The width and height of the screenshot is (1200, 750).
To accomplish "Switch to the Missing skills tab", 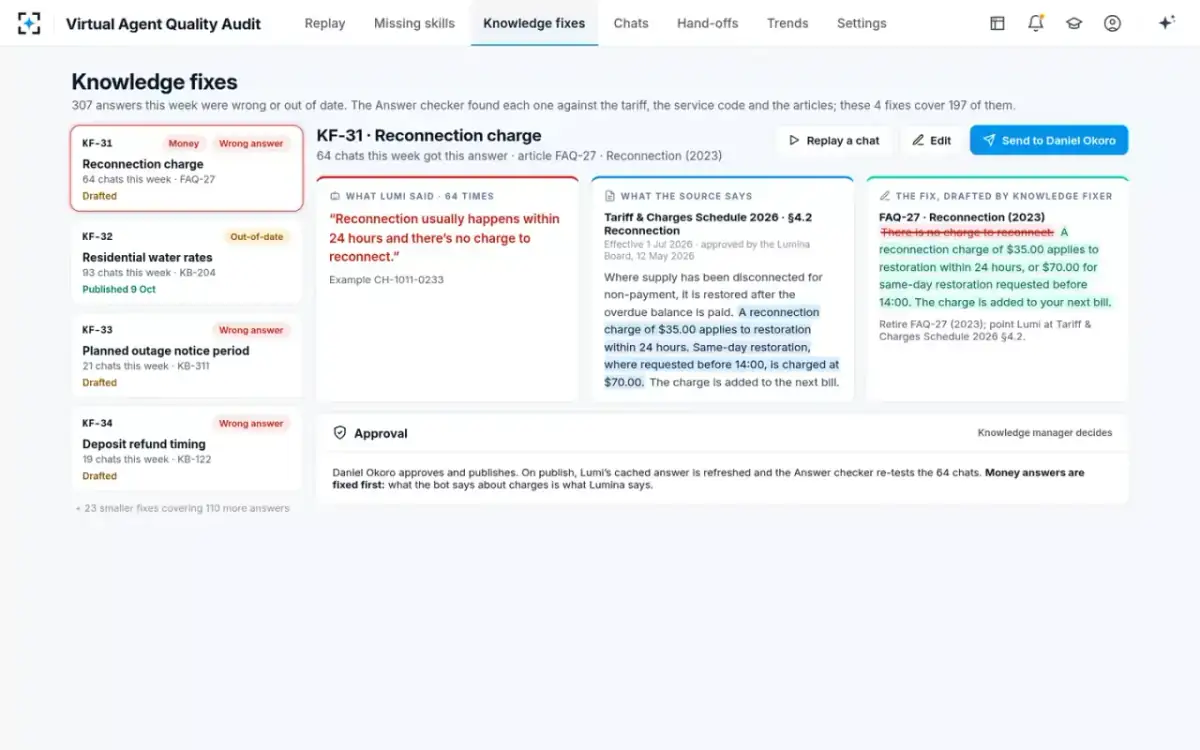I will pos(414,23).
